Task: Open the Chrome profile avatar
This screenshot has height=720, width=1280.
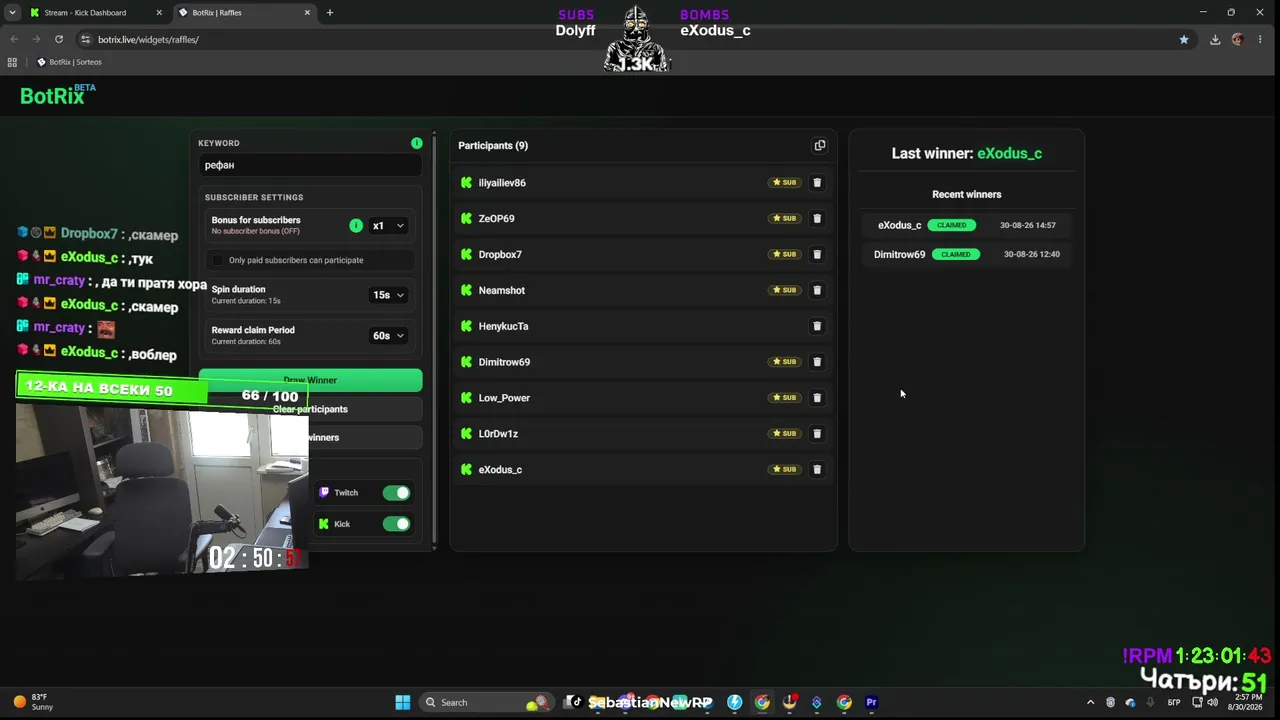Action: 1237,40
